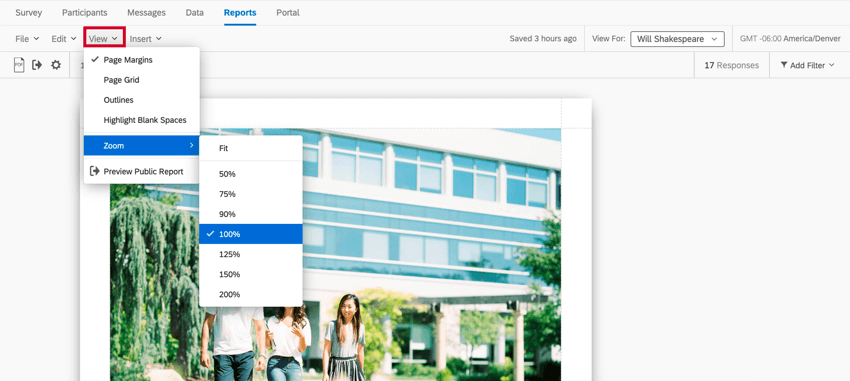Viewport: 850px width, 381px height.
Task: Collapse the View dropdown menu
Action: click(x=104, y=38)
